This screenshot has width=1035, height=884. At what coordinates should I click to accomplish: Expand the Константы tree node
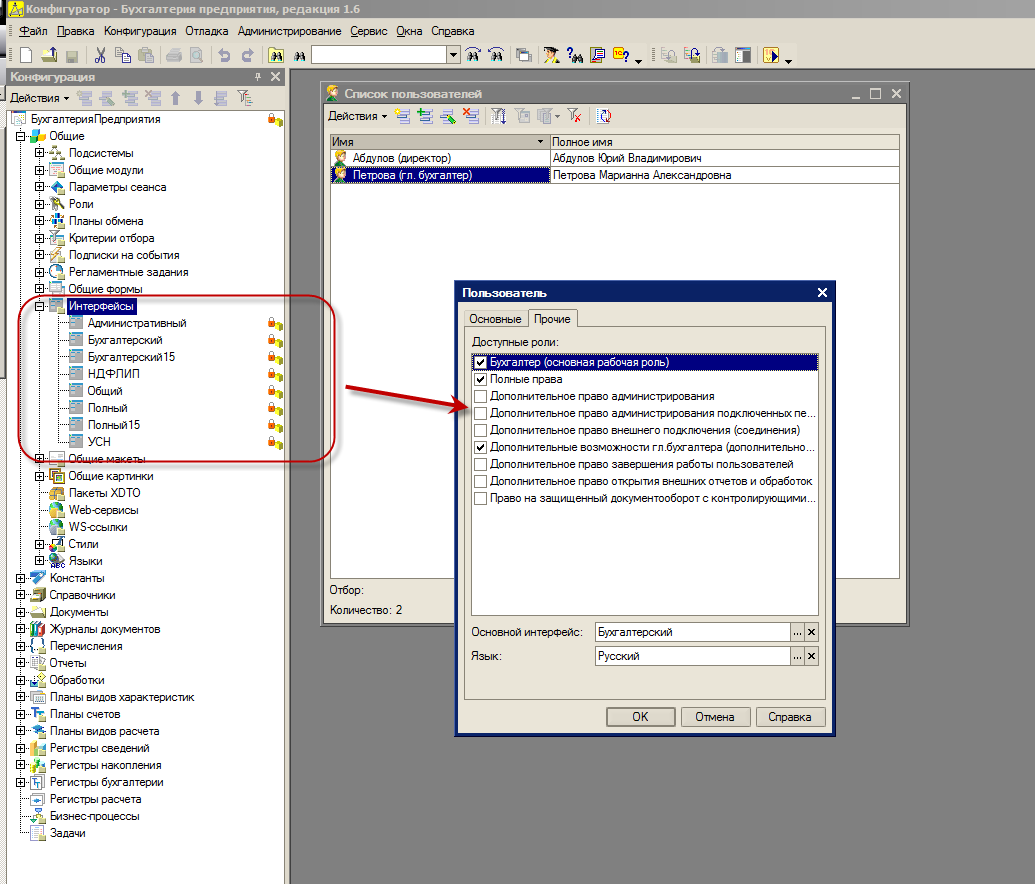(21, 578)
